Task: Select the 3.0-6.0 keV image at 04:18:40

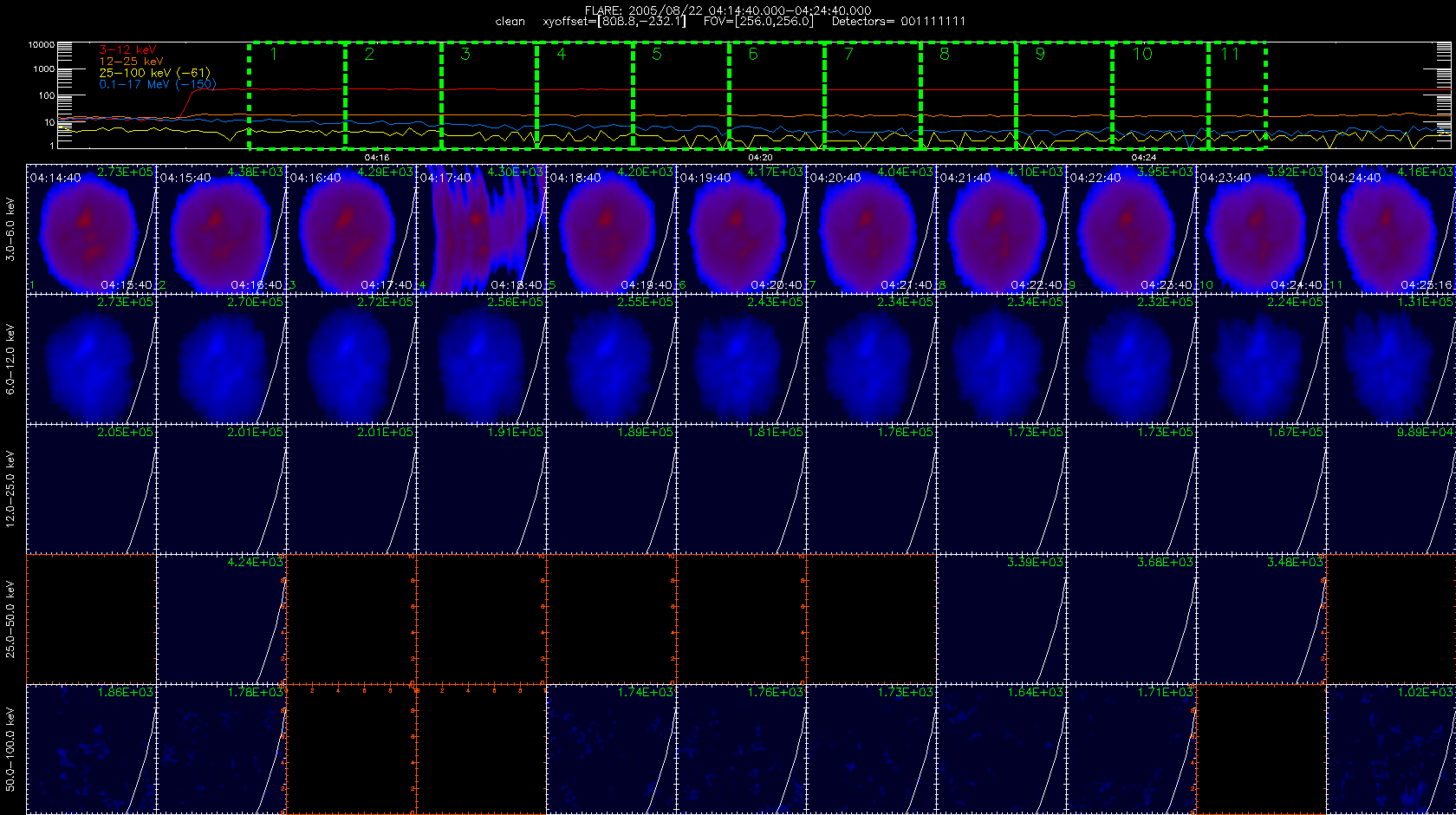Action: [x=611, y=229]
